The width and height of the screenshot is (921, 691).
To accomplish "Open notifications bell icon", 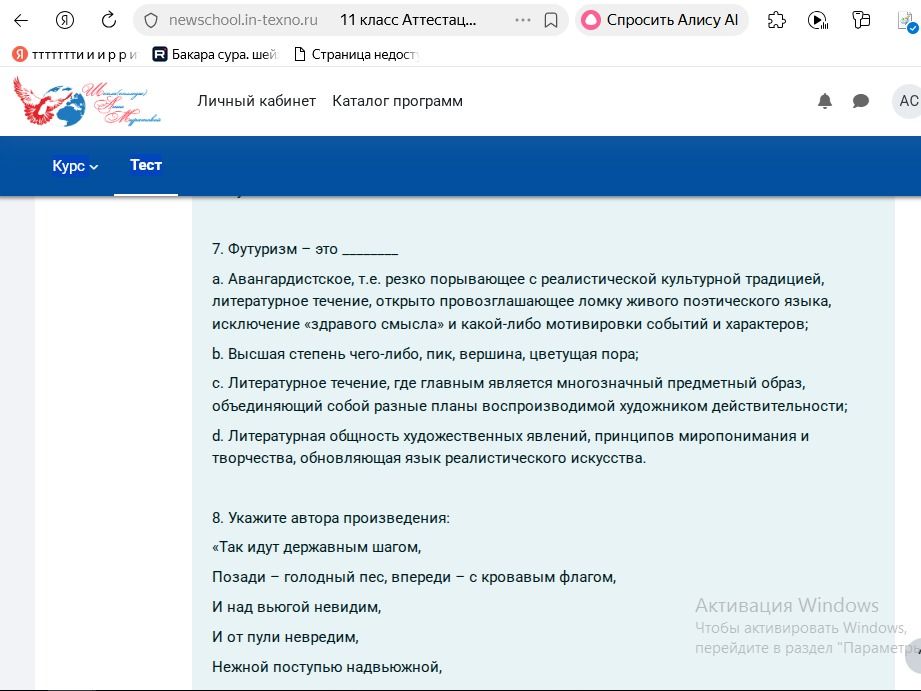I will coord(825,101).
